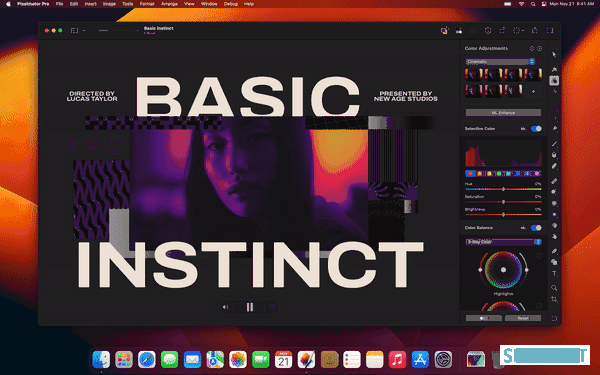Viewport: 600px width, 375px height.
Task: Click the Brightness slider handle
Action: tap(504, 215)
